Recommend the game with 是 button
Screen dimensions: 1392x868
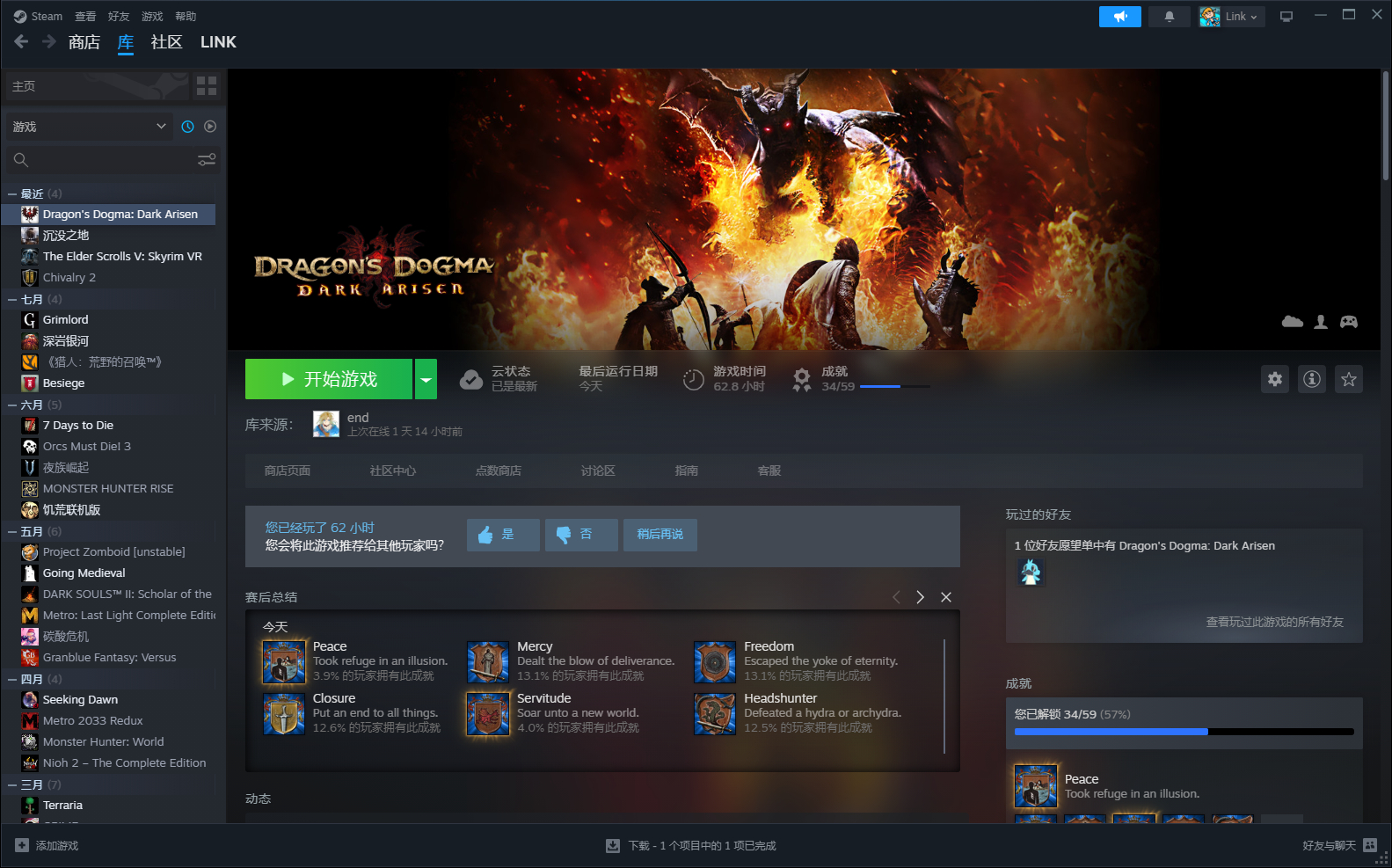(x=503, y=535)
